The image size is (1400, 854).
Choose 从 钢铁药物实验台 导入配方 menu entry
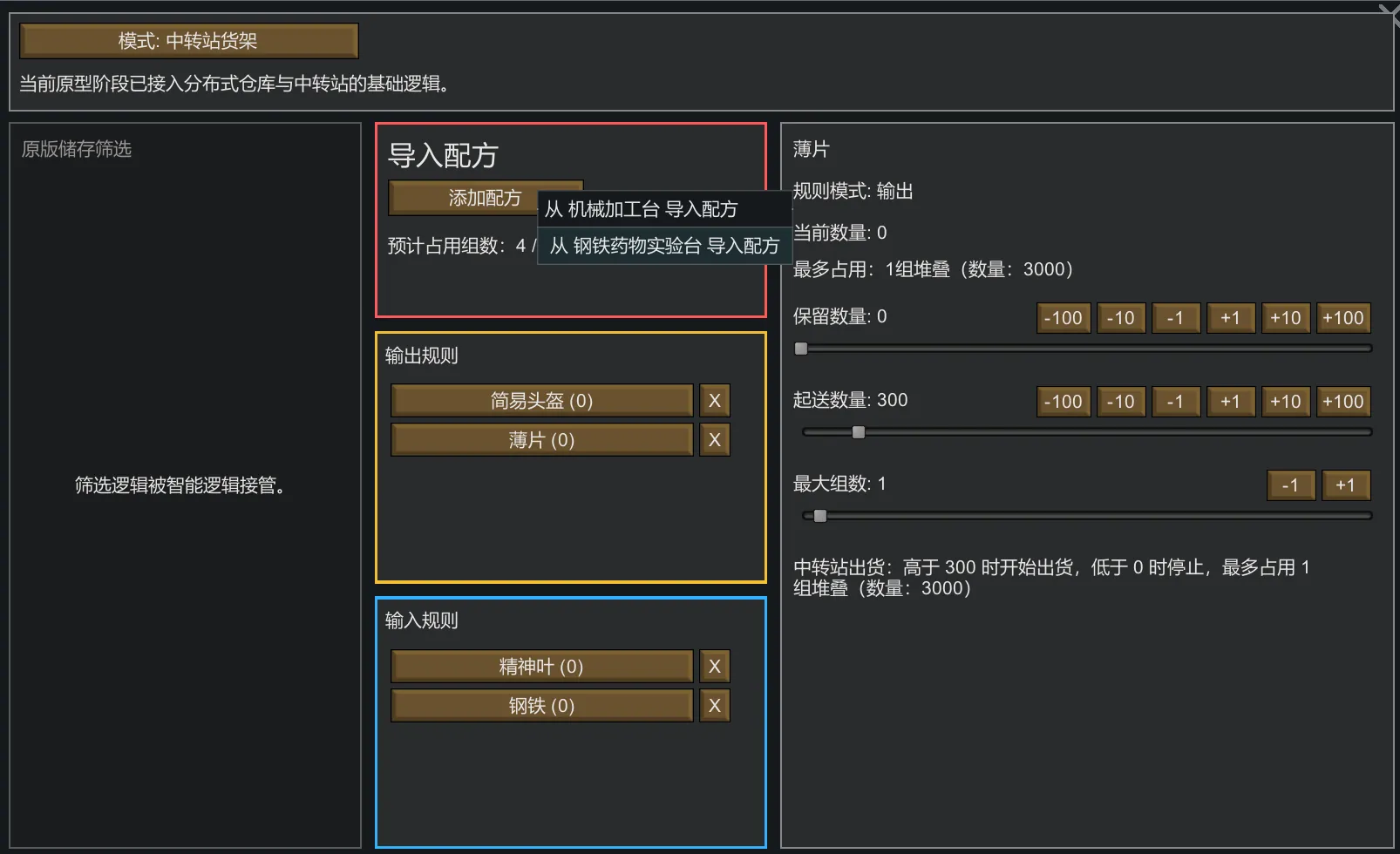pyautogui.click(x=664, y=246)
